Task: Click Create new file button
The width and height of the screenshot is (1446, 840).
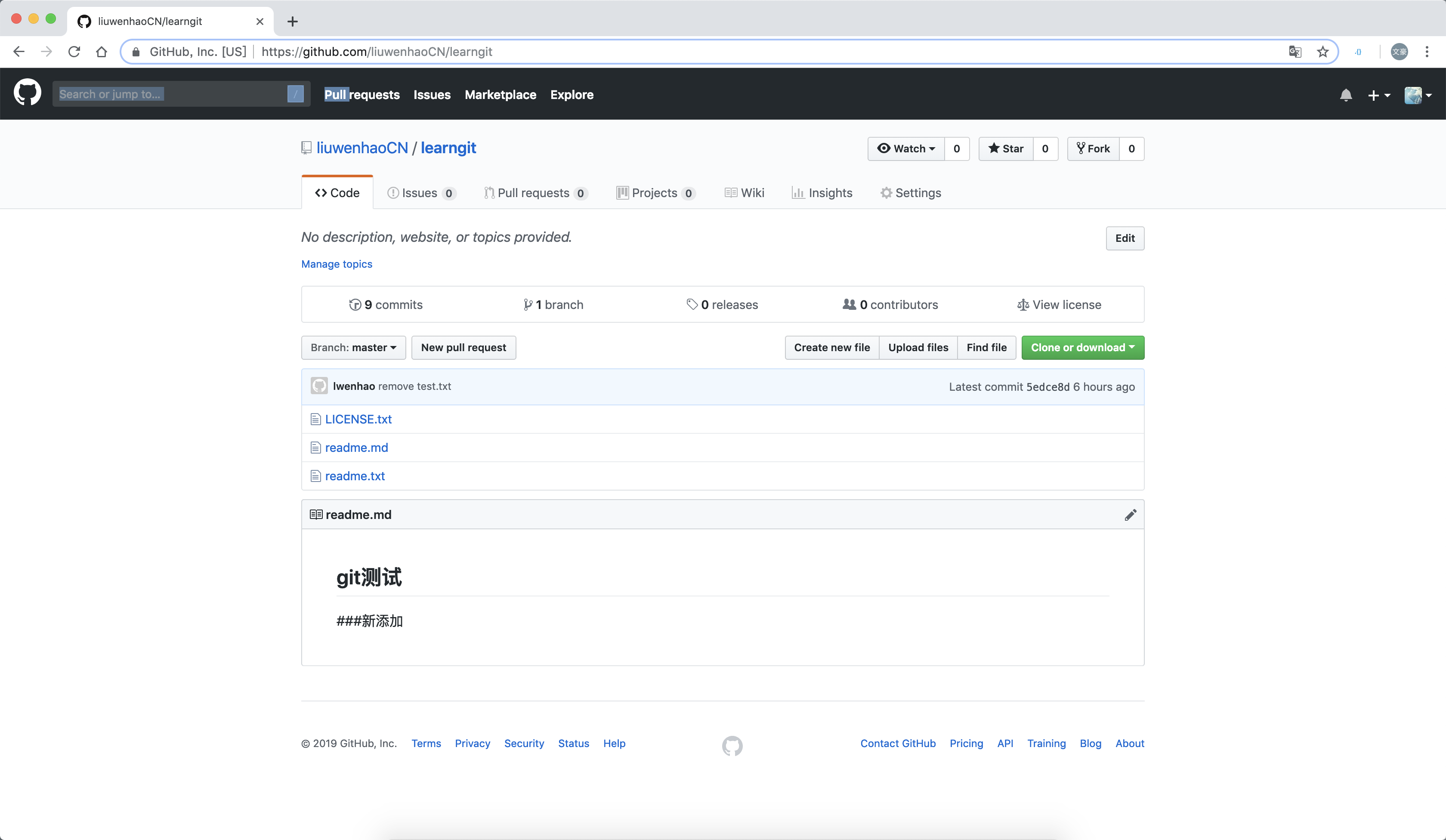Action: click(x=832, y=347)
